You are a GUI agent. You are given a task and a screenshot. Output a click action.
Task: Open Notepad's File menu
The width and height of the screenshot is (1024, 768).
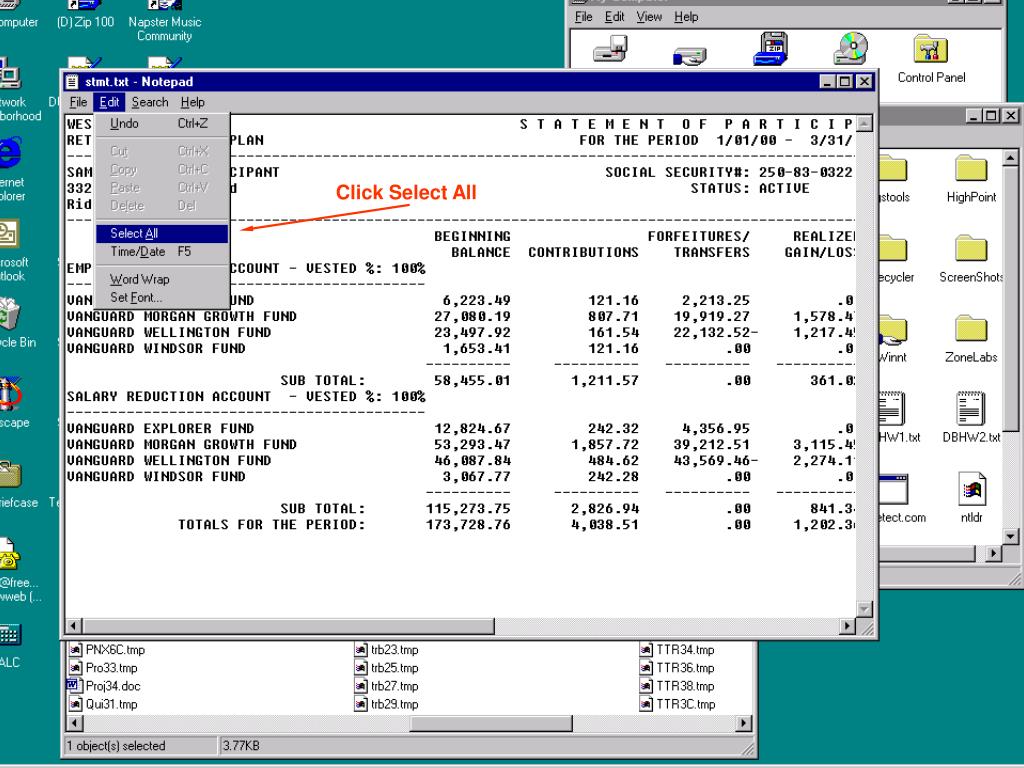click(x=78, y=102)
